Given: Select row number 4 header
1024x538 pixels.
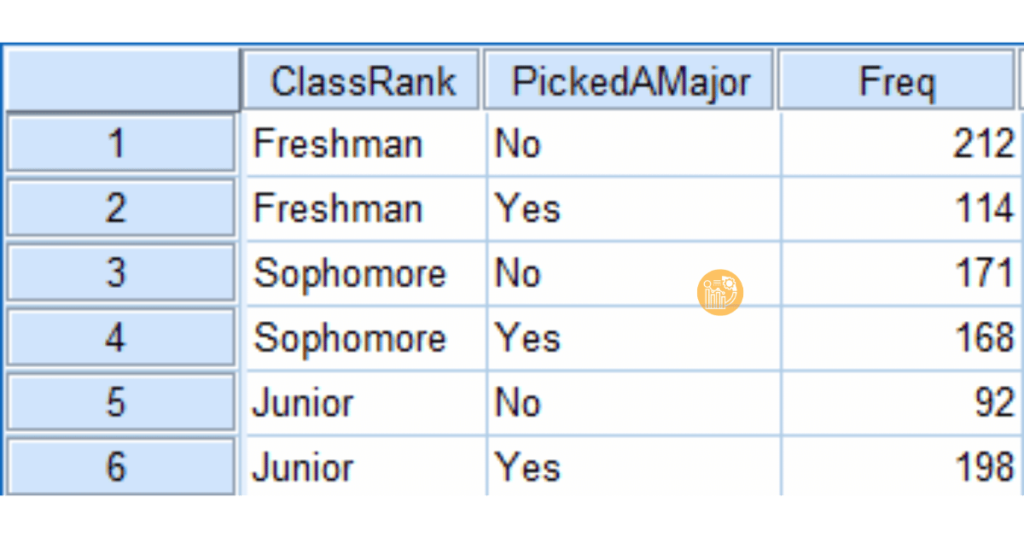Looking at the screenshot, I should point(120,338).
